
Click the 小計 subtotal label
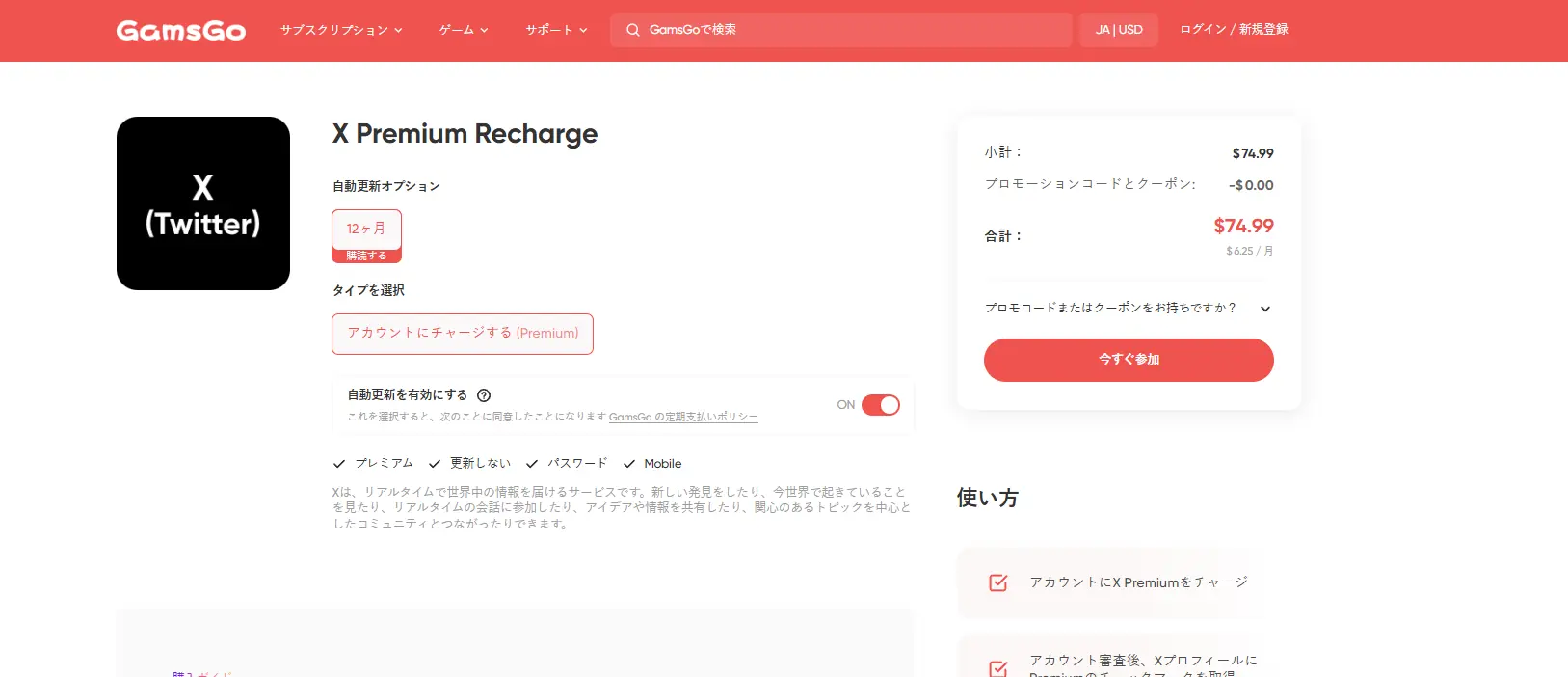coord(1003,152)
